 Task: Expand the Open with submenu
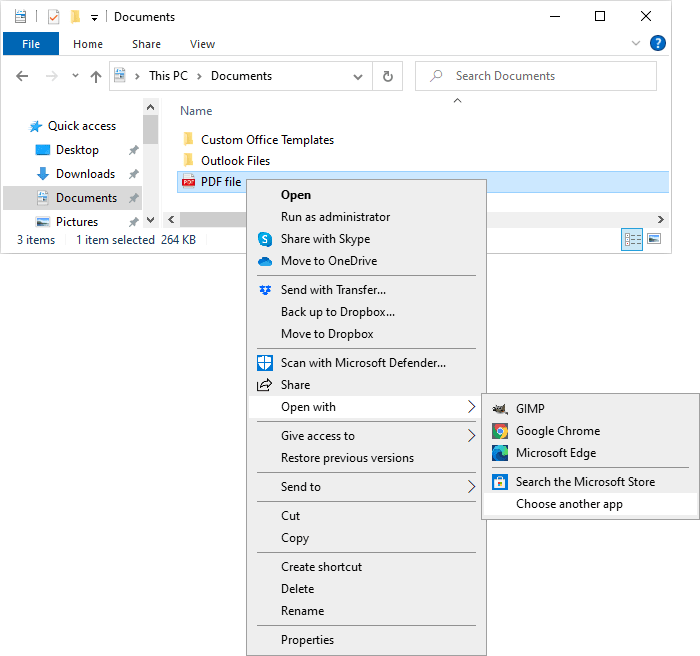[471, 407]
